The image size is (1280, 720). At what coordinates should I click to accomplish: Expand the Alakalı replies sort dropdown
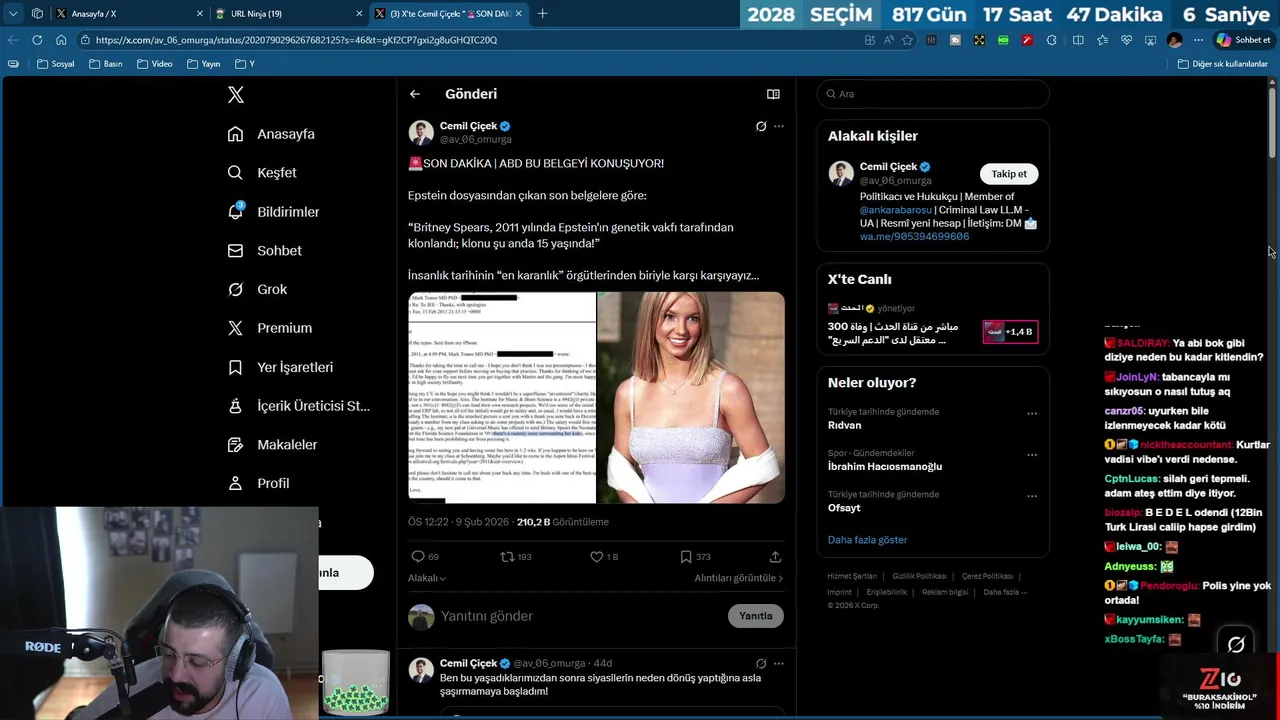[427, 578]
